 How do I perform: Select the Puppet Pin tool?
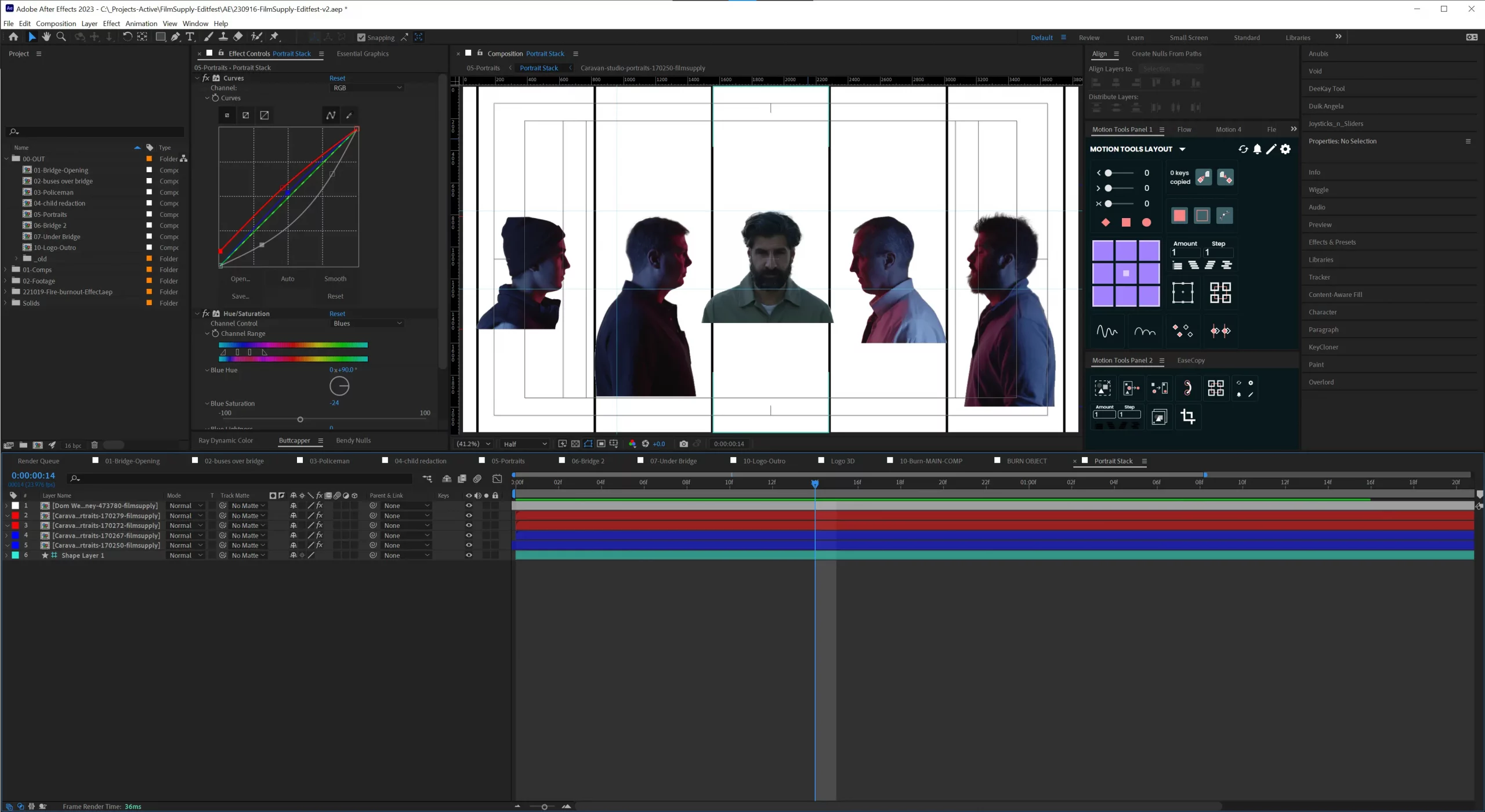pos(274,37)
